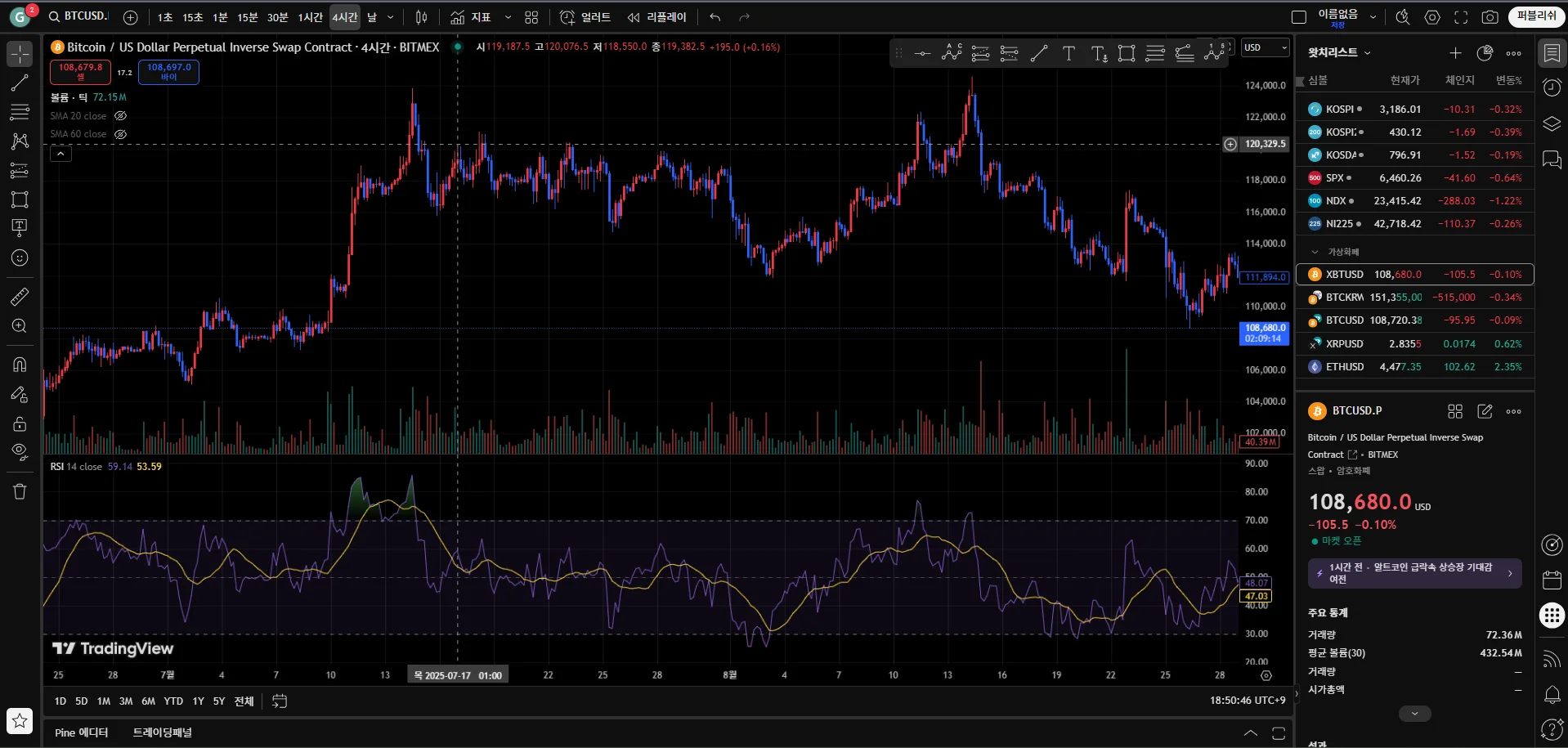Open the USD currency dropdown
Viewport: 1568px width, 748px height.
[x=1265, y=48]
